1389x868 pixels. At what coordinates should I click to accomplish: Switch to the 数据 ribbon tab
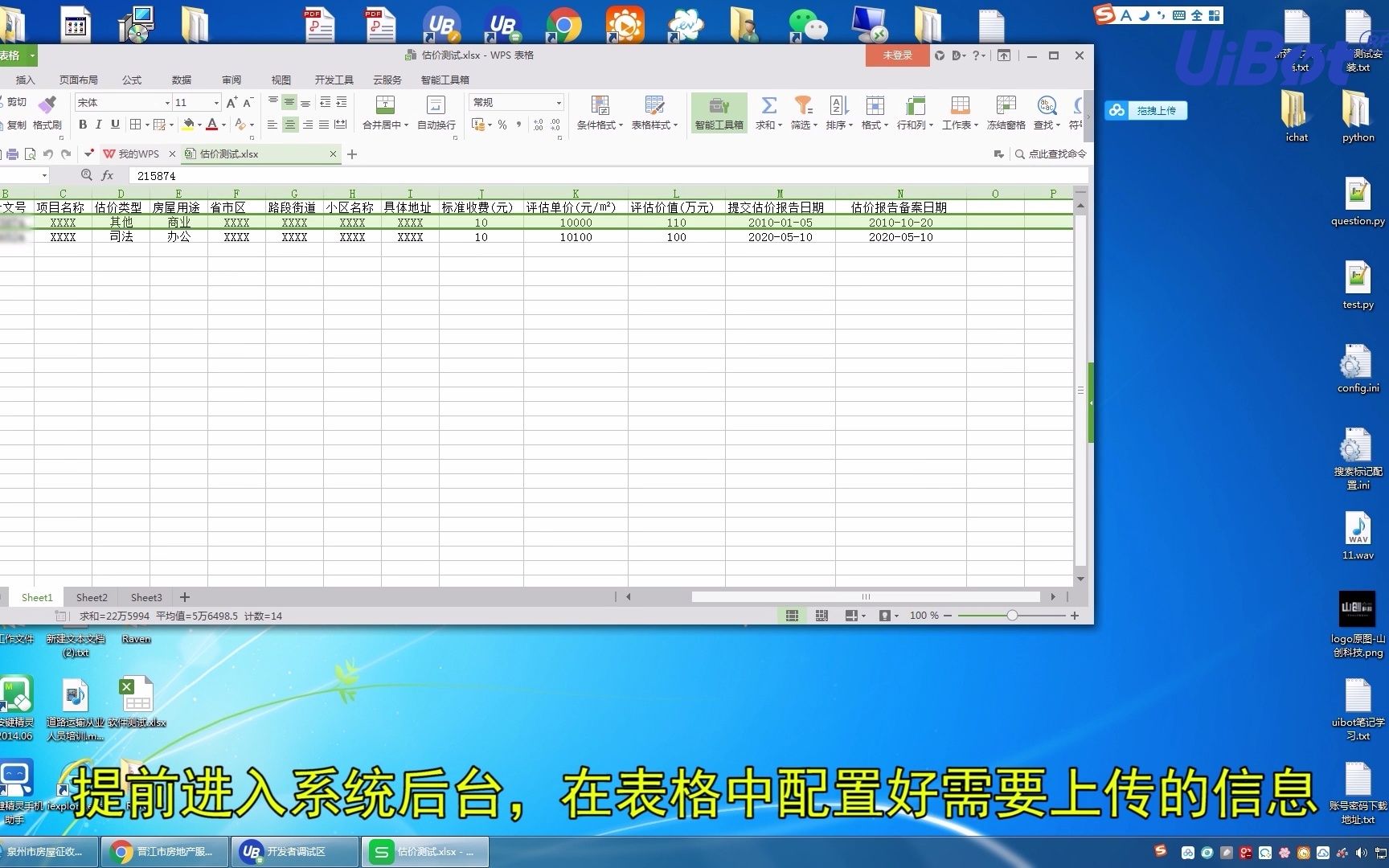point(181,80)
